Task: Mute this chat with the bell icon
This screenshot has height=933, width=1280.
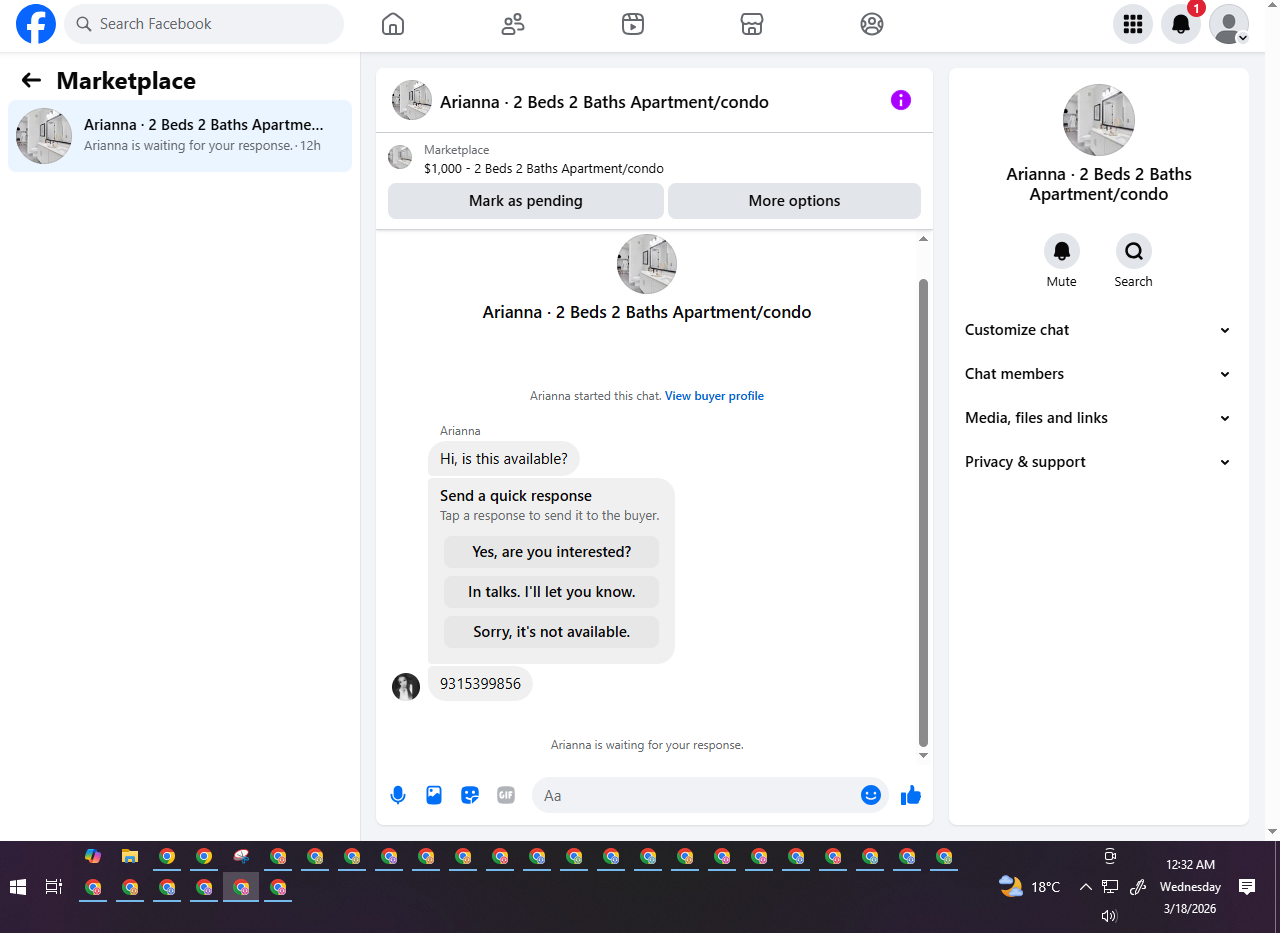Action: point(1062,251)
